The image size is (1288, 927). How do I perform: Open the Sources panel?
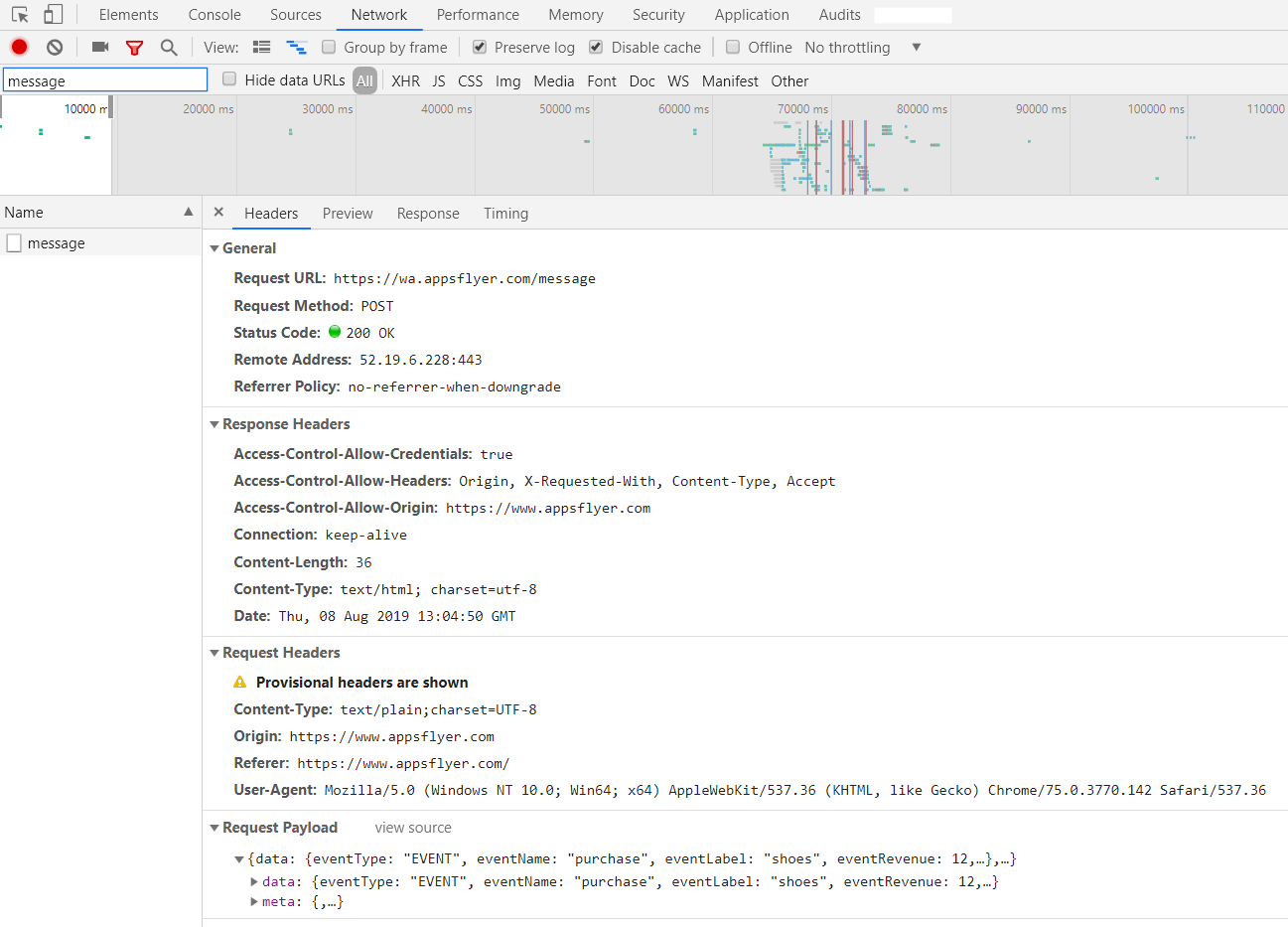296,15
